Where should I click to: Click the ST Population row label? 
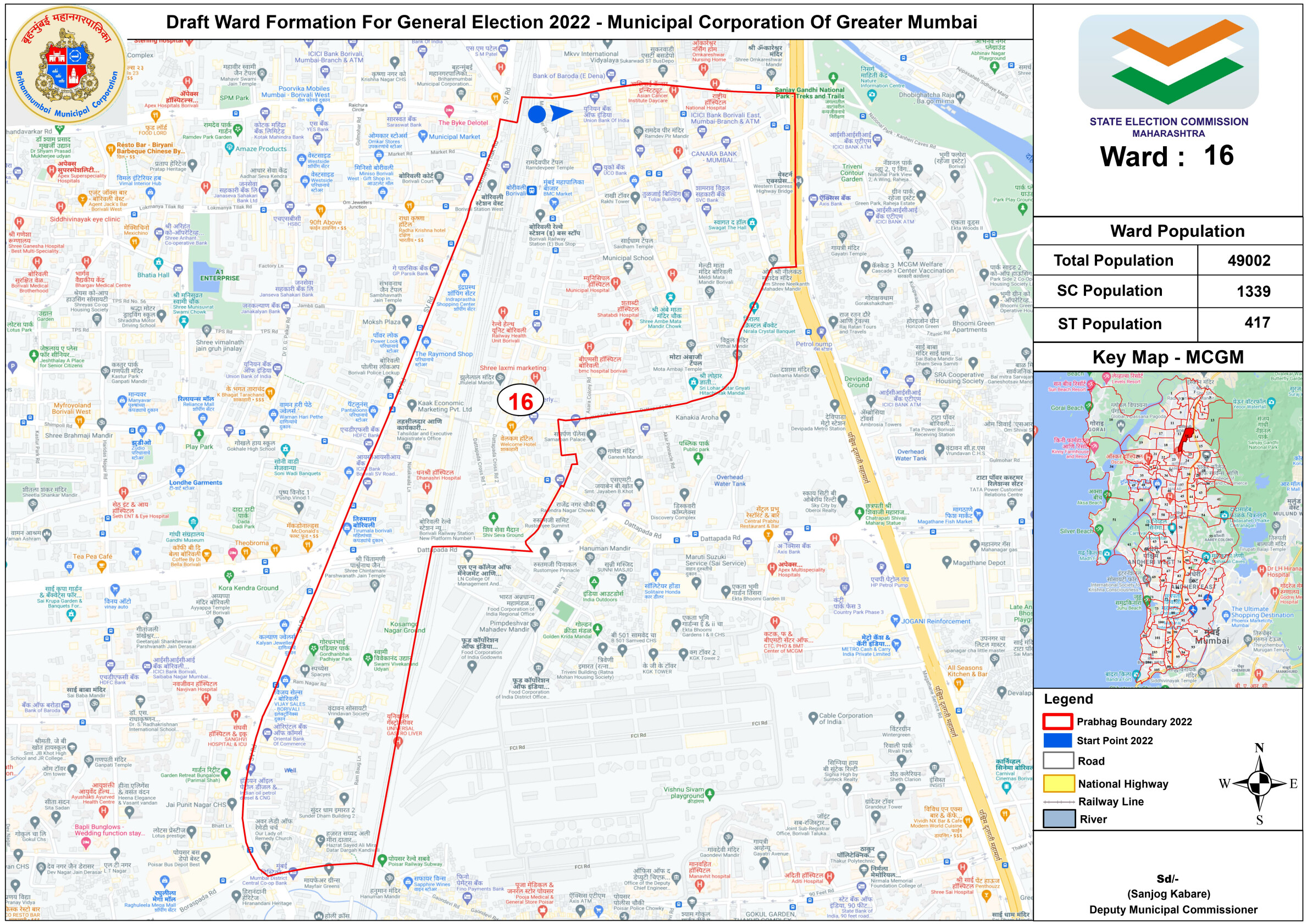[x=1109, y=324]
